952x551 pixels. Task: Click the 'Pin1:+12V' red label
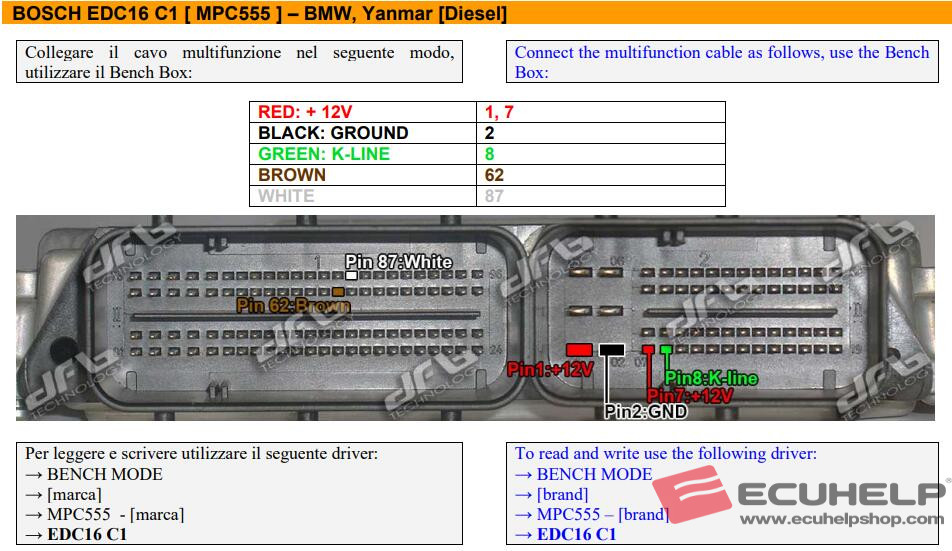click(549, 369)
